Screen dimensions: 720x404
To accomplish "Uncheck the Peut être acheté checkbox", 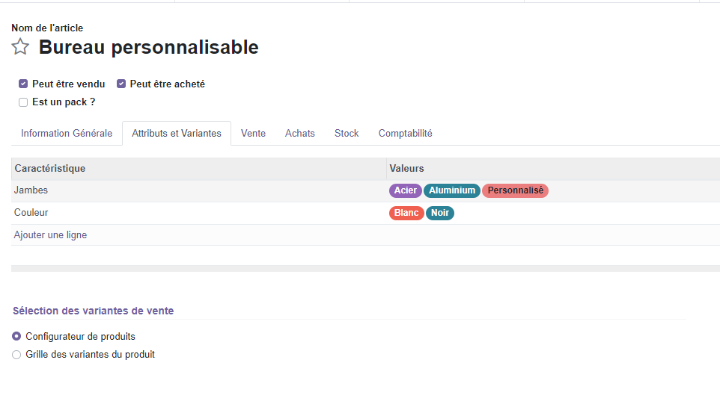I will click(x=121, y=84).
